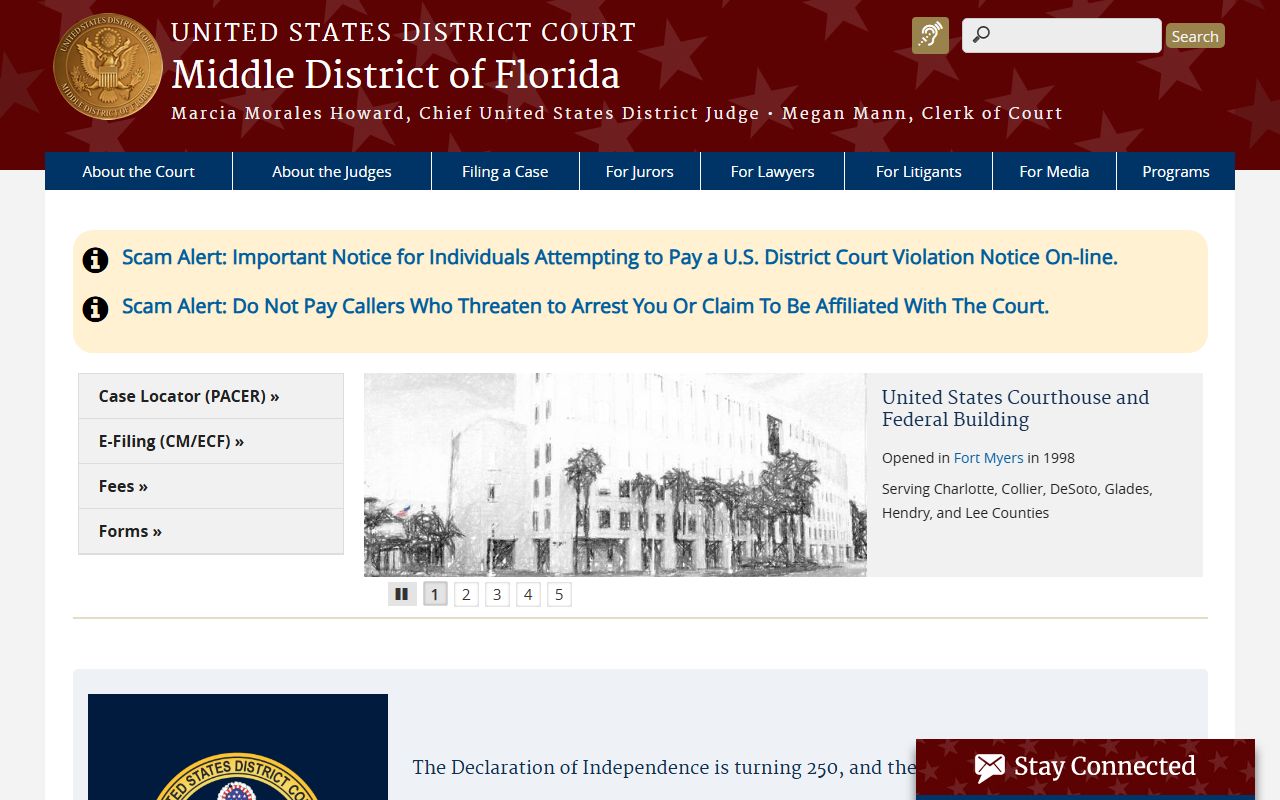Open the Fees link

[x=211, y=486]
